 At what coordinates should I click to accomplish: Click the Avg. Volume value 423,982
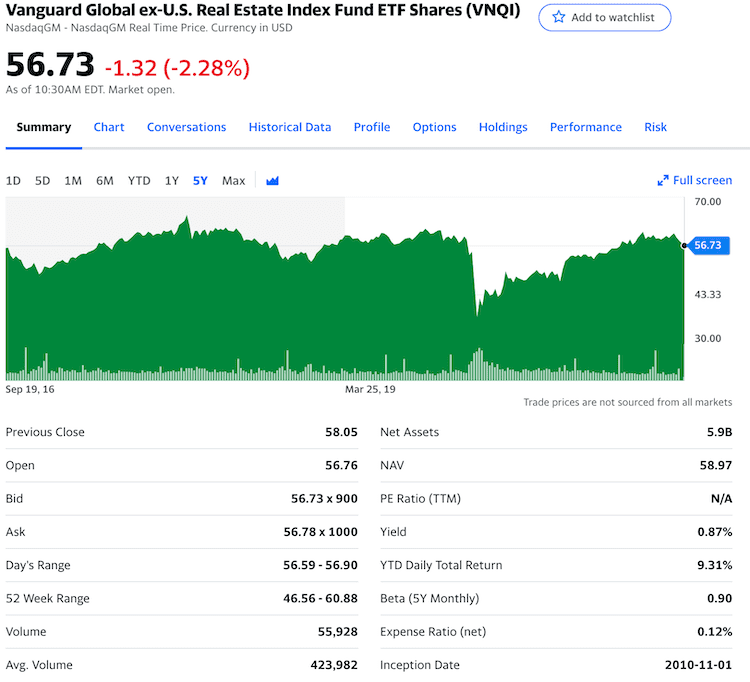coord(334,665)
